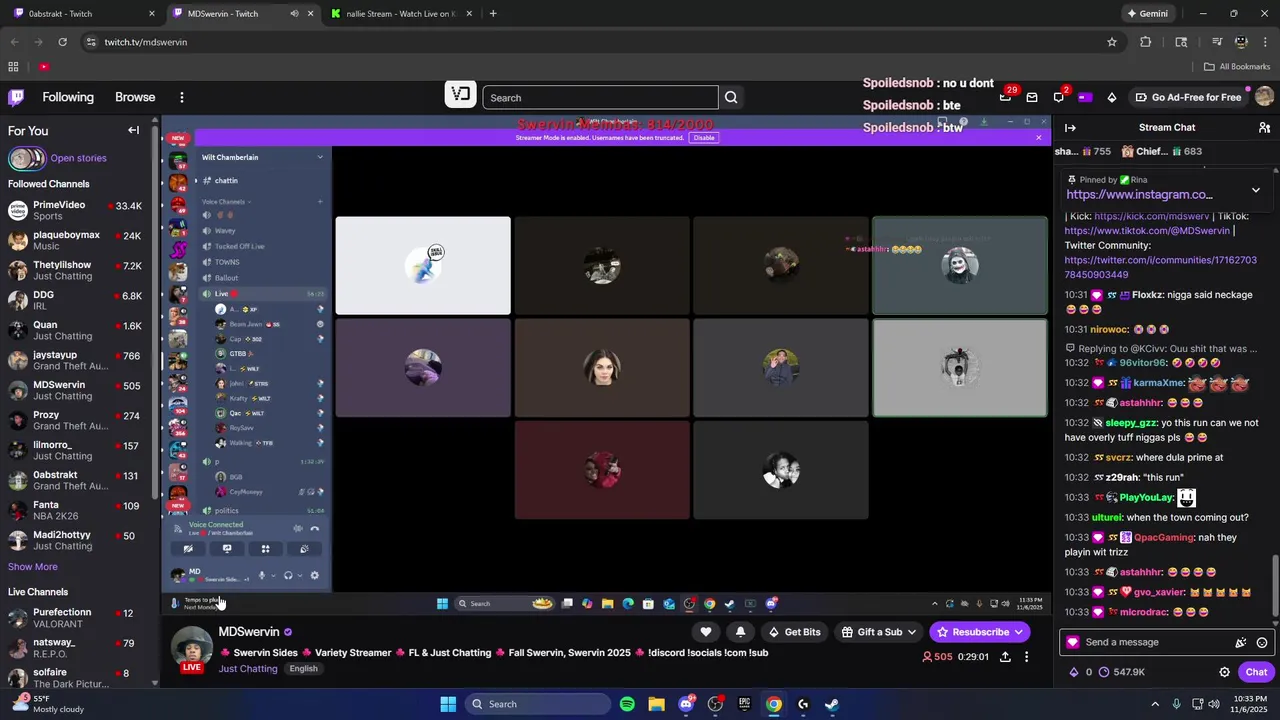Screen dimensions: 1280x720
Task: Click the Chrome address bar URL
Action: point(145,42)
